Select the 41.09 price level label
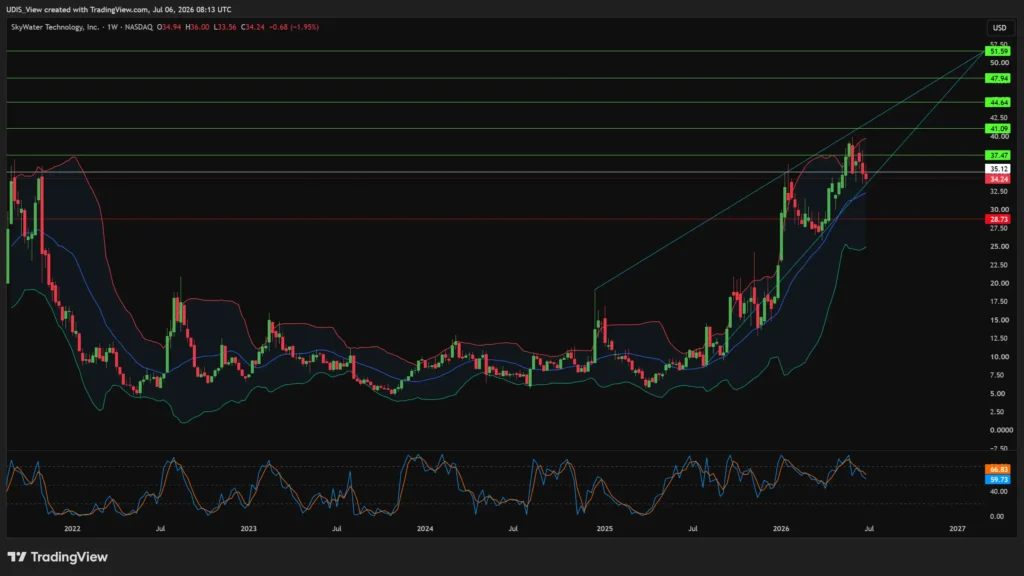Viewport: 1024px width, 576px height. pos(999,129)
